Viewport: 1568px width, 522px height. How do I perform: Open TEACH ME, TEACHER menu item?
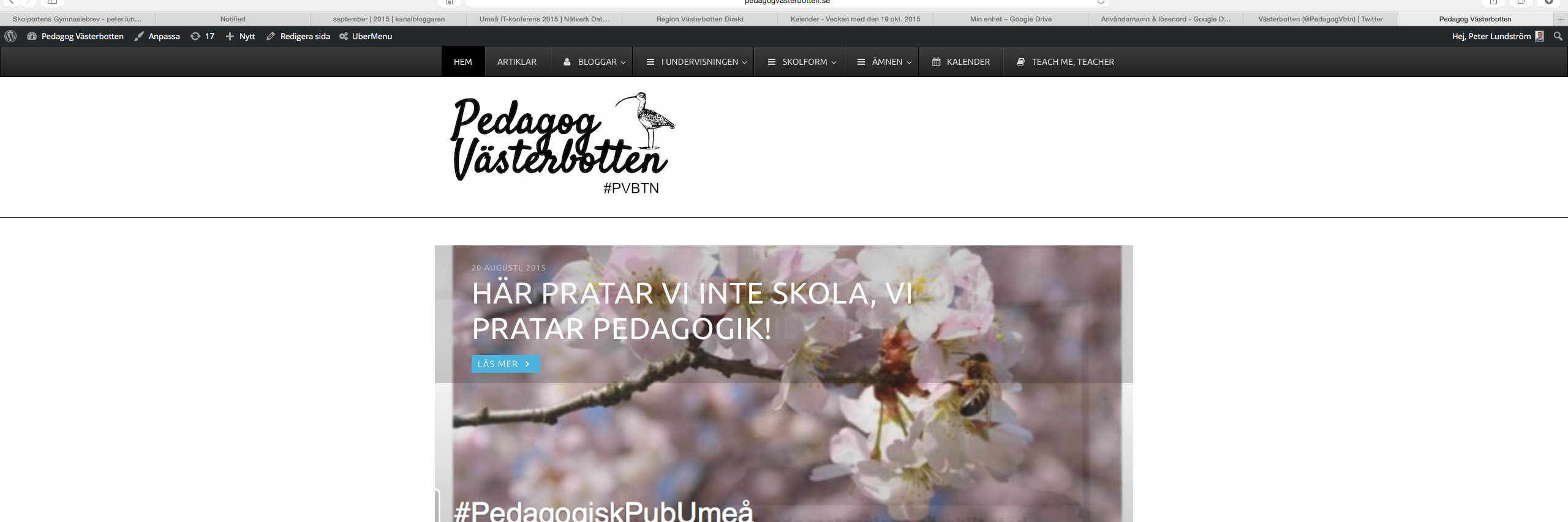click(x=1066, y=62)
